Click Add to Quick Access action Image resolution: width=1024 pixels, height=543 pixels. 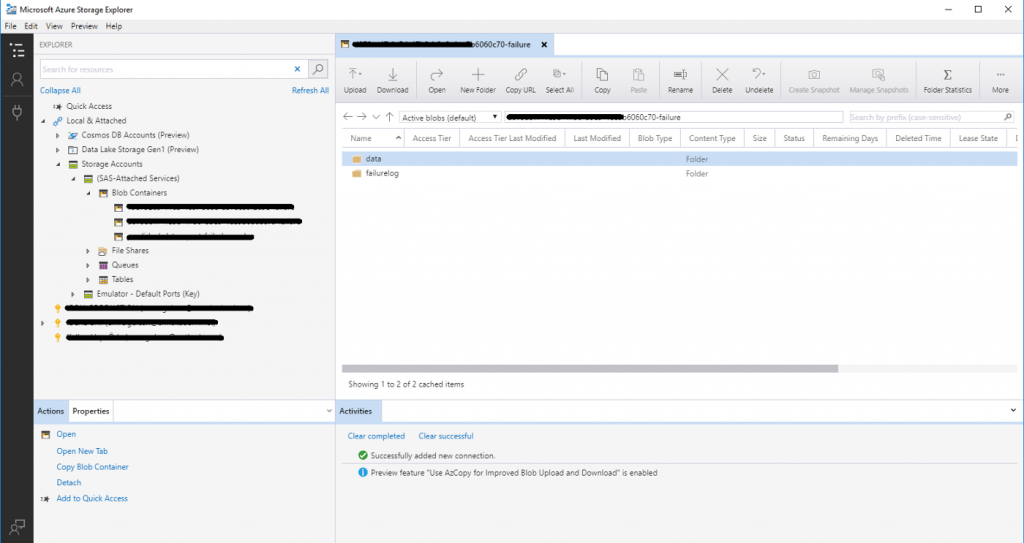tap(92, 498)
